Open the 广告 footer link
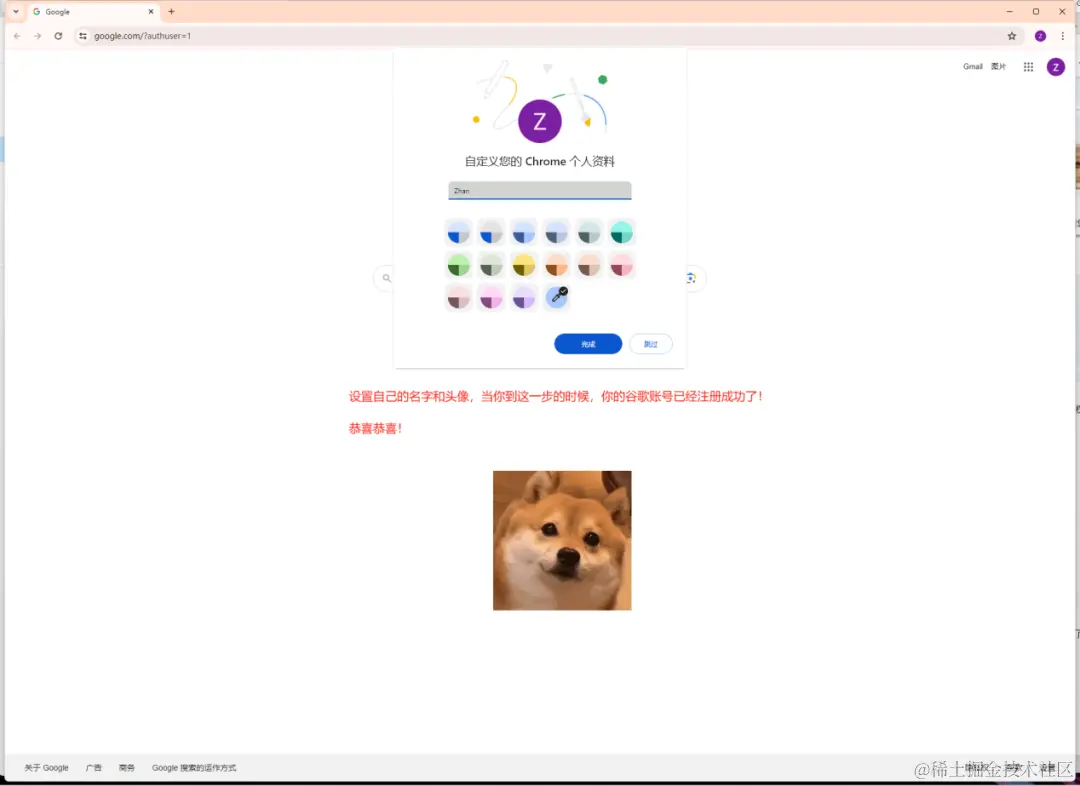The image size is (1080, 786). click(x=94, y=767)
